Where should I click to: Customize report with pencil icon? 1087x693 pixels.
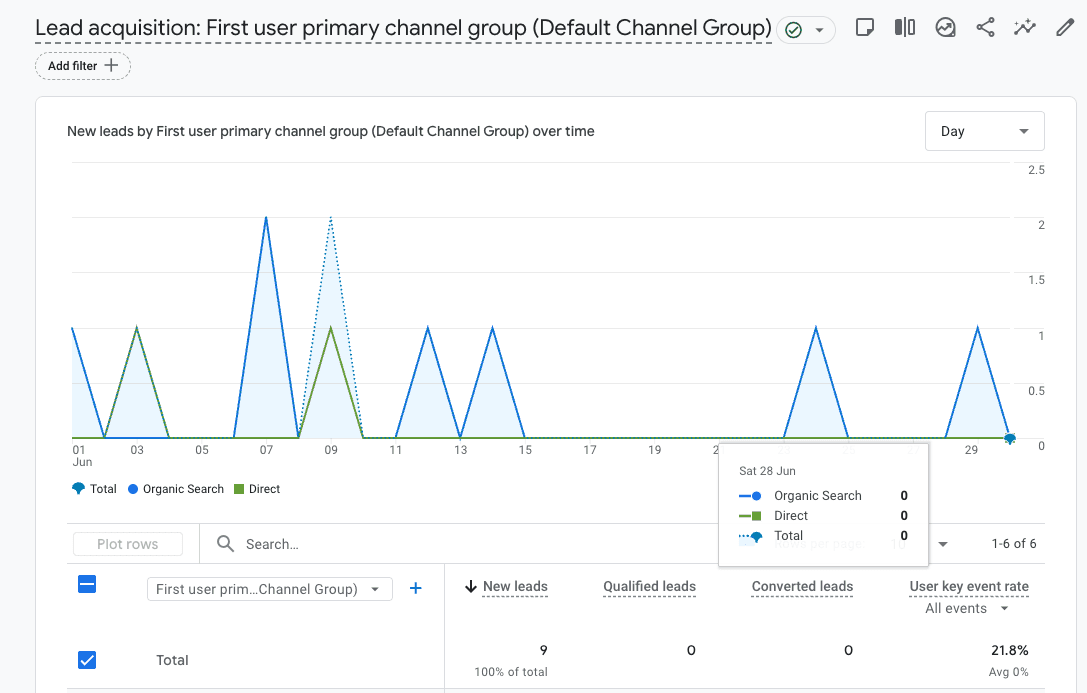[x=1065, y=28]
